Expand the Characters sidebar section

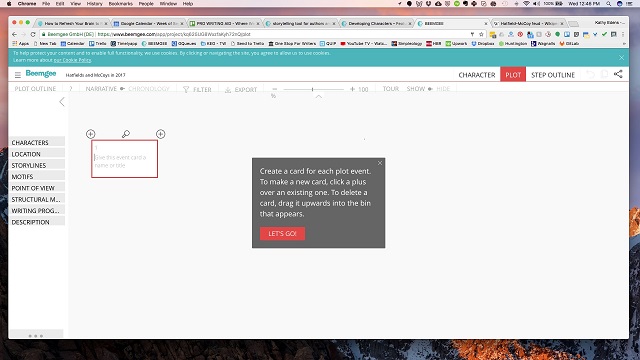37,142
